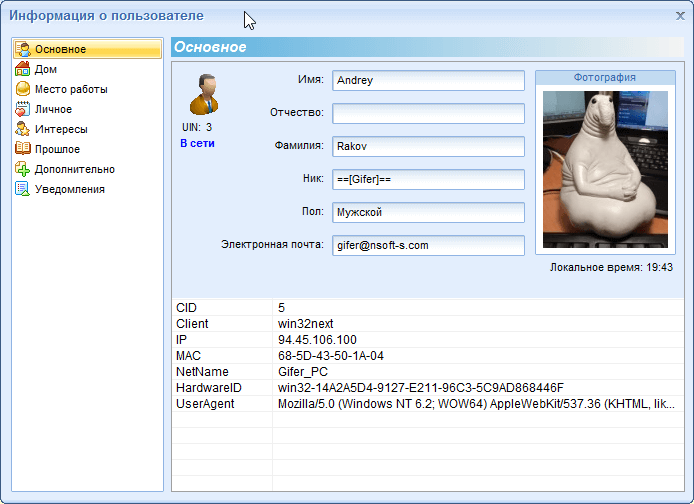This screenshot has width=694, height=504.
Task: Click the Дом home icon
Action: tap(23, 69)
